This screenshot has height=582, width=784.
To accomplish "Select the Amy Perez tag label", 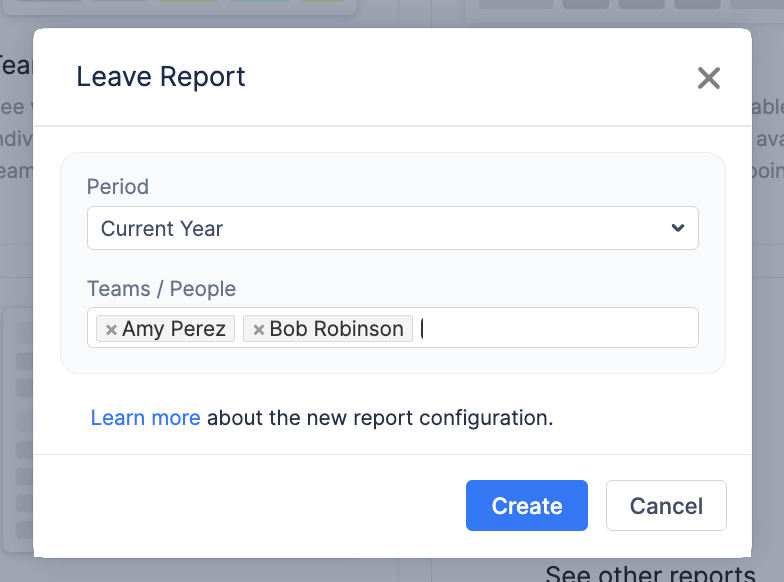I will [x=174, y=329].
